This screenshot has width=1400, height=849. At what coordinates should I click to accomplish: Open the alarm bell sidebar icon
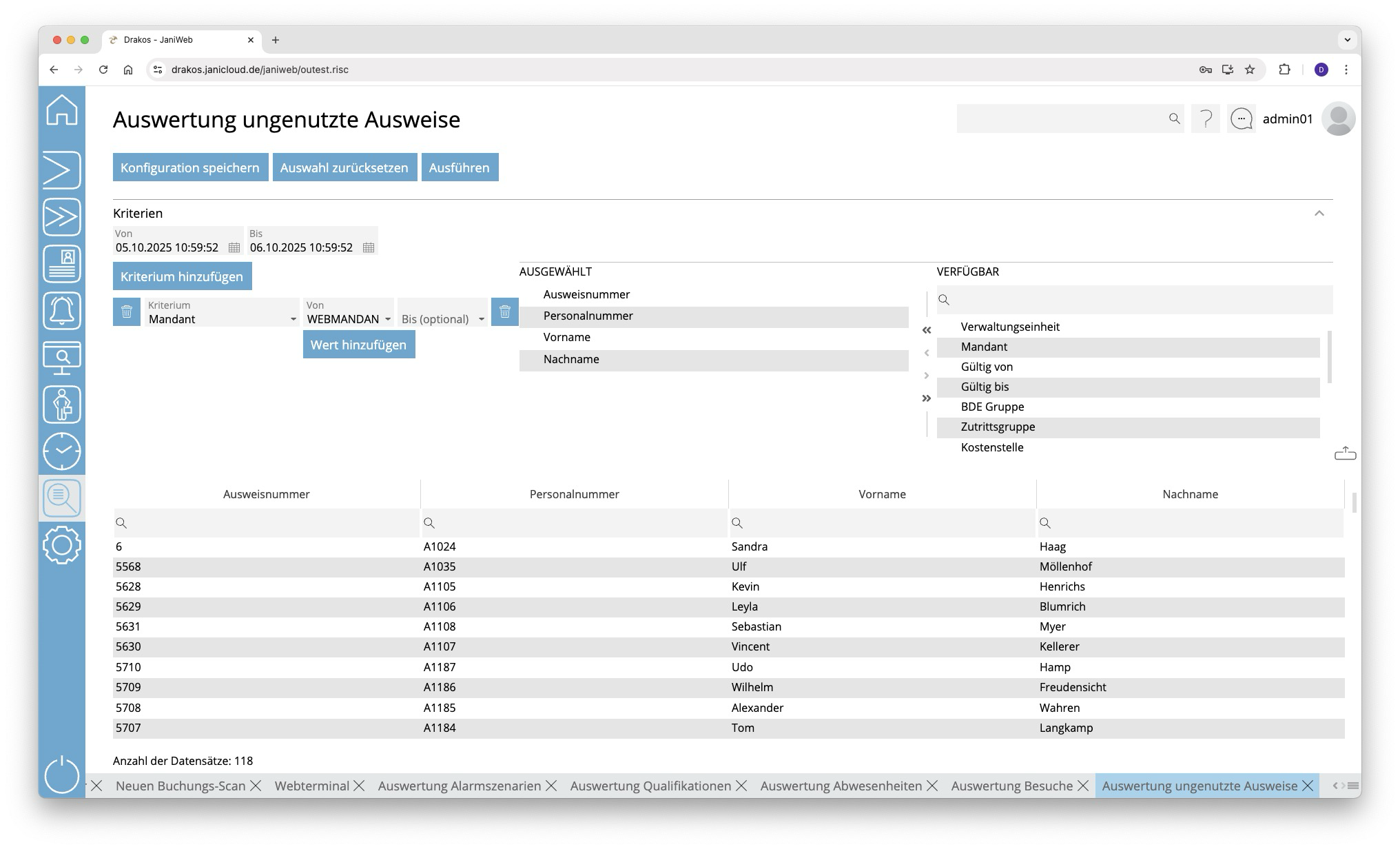coord(62,310)
